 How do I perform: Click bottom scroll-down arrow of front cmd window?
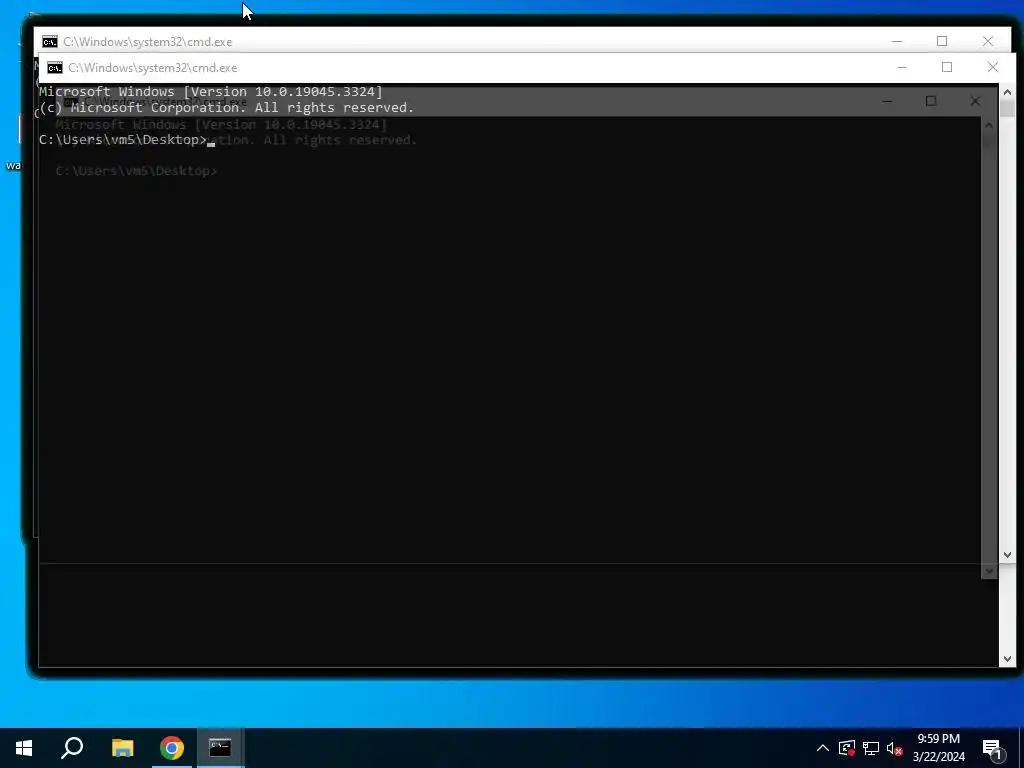pyautogui.click(x=1007, y=659)
